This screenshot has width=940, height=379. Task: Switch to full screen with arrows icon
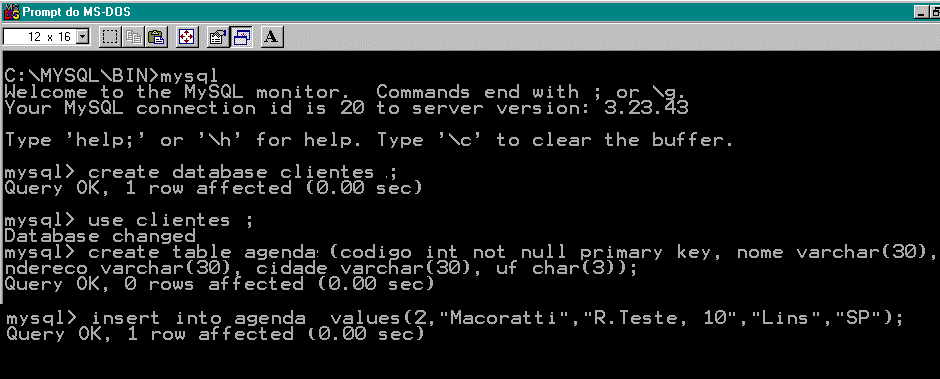pos(187,37)
